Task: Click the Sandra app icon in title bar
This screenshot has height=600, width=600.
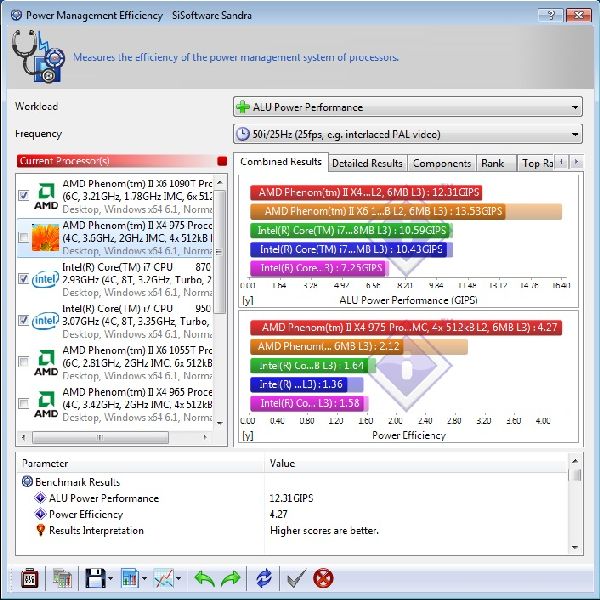Action: pos(16,15)
